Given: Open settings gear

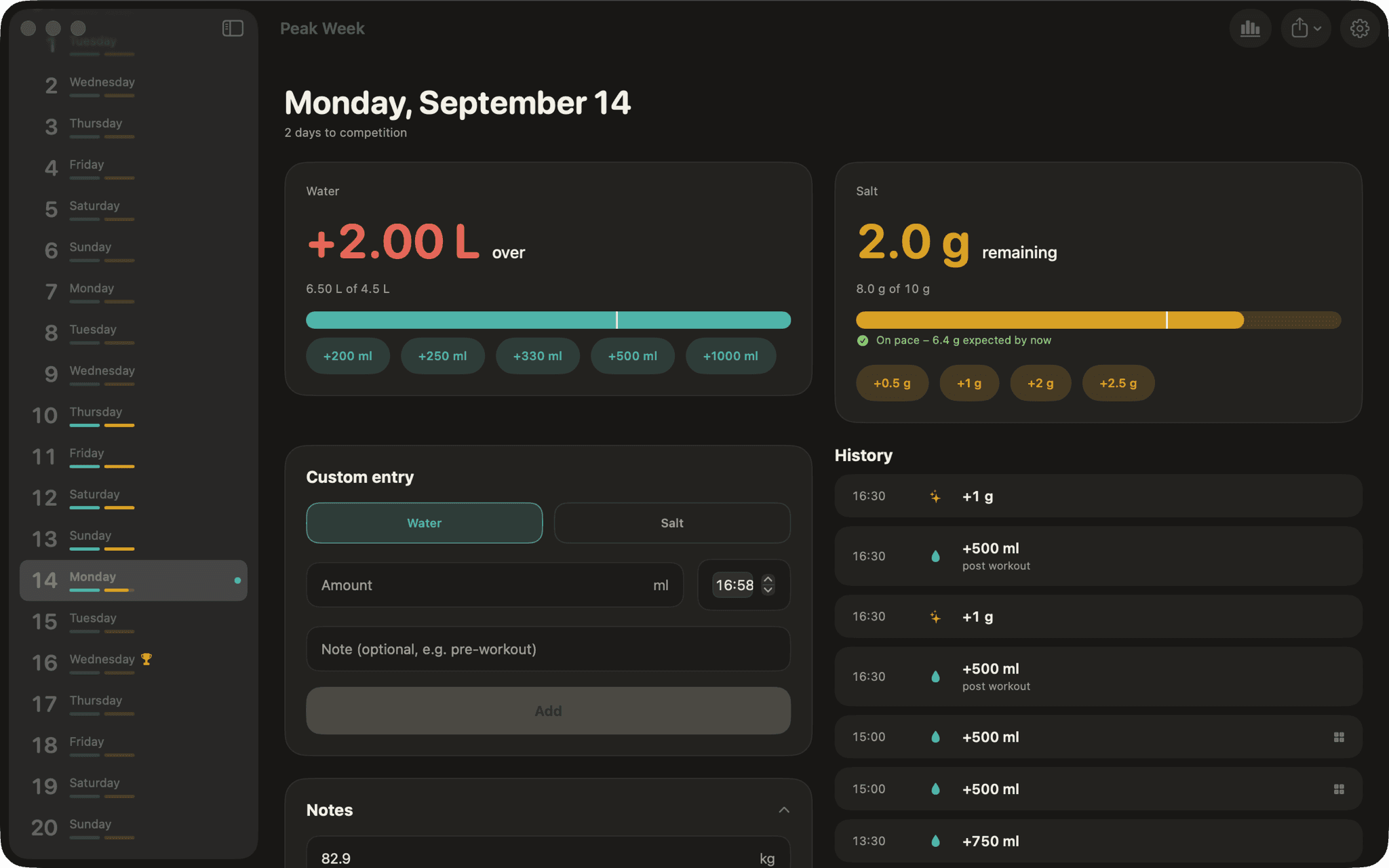Looking at the screenshot, I should (1359, 28).
